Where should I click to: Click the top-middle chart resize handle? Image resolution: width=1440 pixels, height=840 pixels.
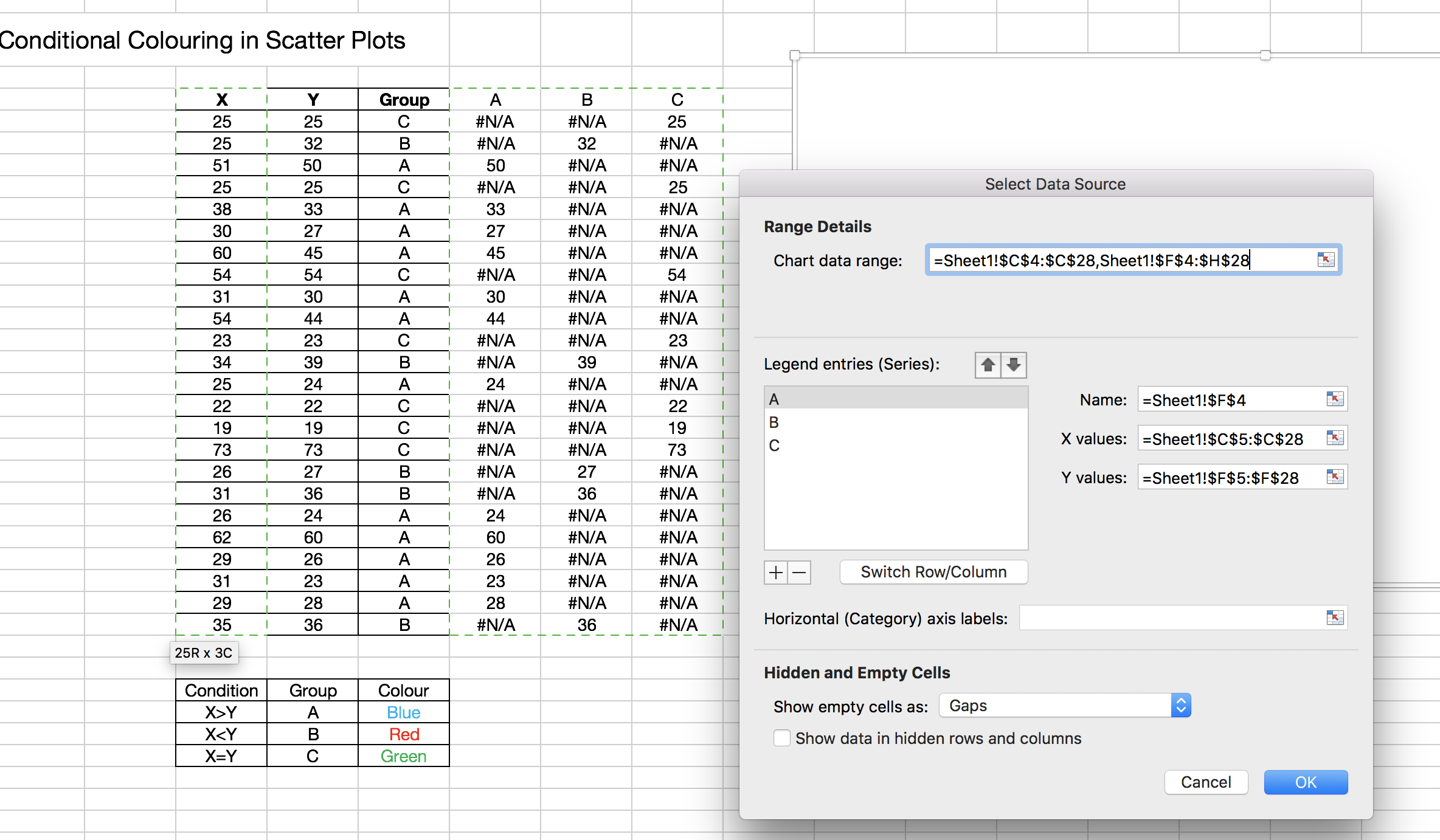pyautogui.click(x=1265, y=55)
